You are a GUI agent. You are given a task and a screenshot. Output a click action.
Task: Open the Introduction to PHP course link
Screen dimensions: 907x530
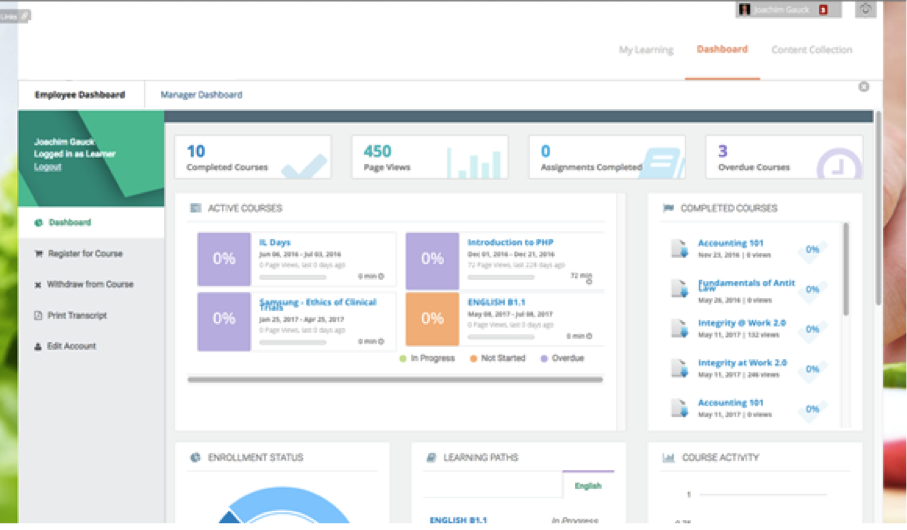click(x=510, y=242)
